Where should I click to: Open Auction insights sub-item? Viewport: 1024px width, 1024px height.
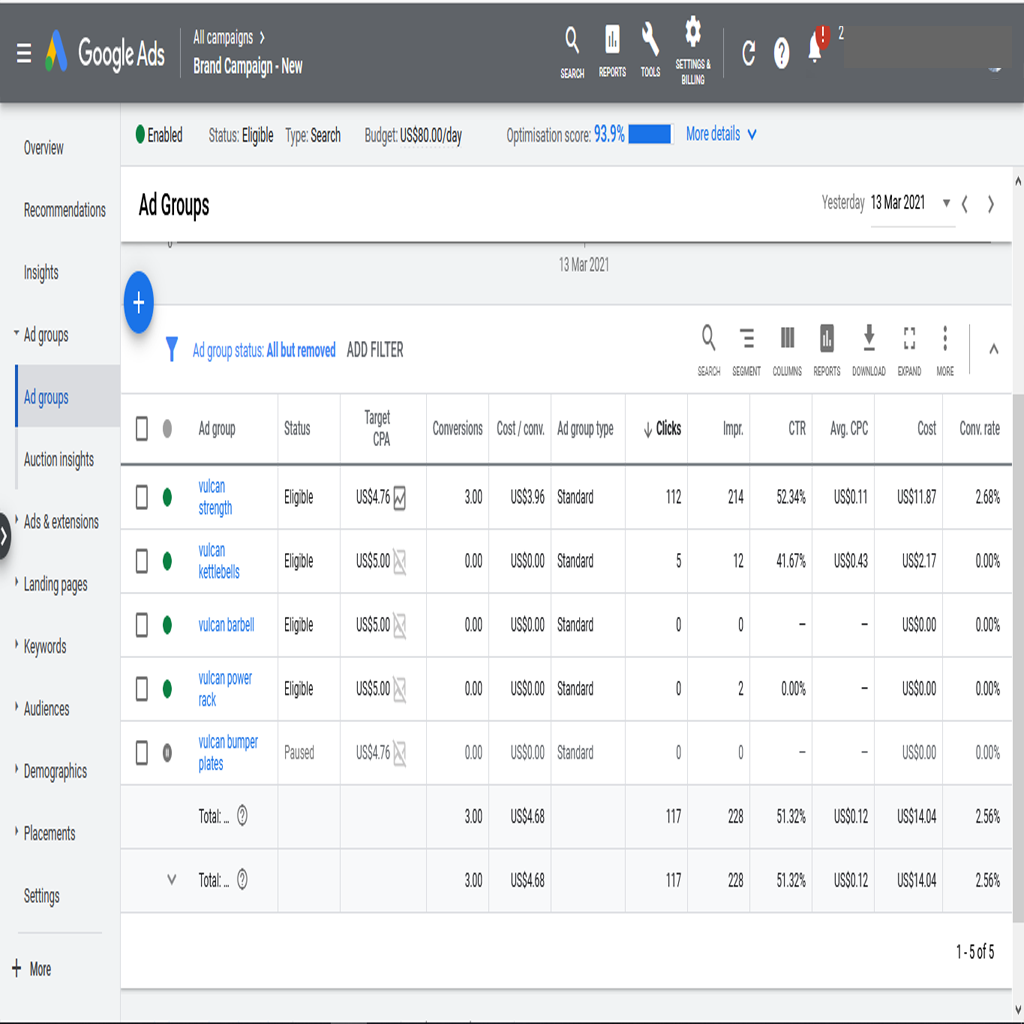(x=59, y=460)
